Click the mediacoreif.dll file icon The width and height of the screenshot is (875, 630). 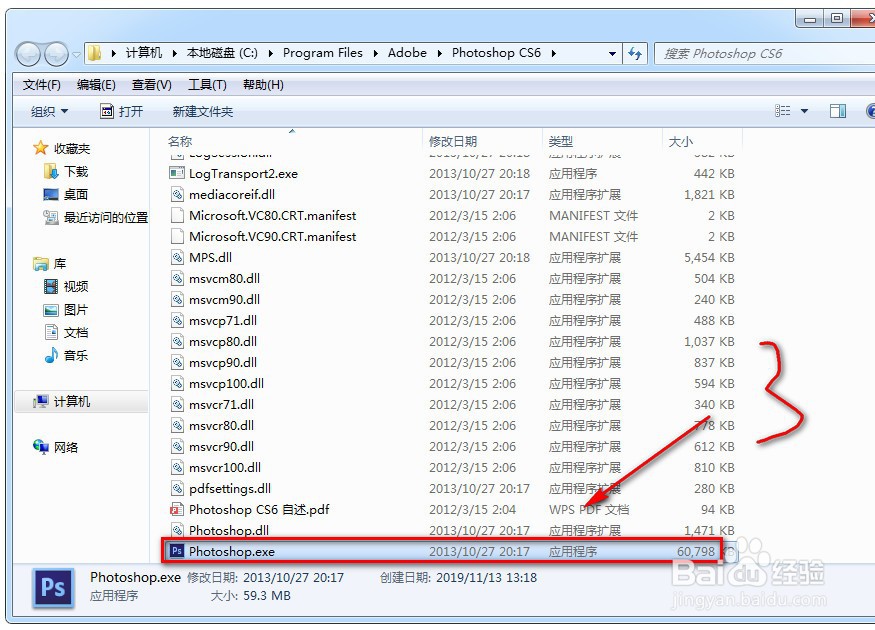click(177, 194)
